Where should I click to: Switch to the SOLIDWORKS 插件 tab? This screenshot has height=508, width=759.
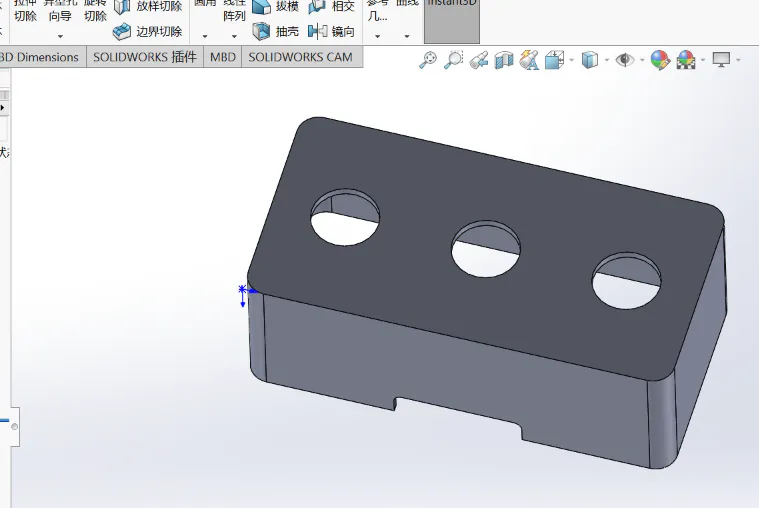[x=145, y=57]
